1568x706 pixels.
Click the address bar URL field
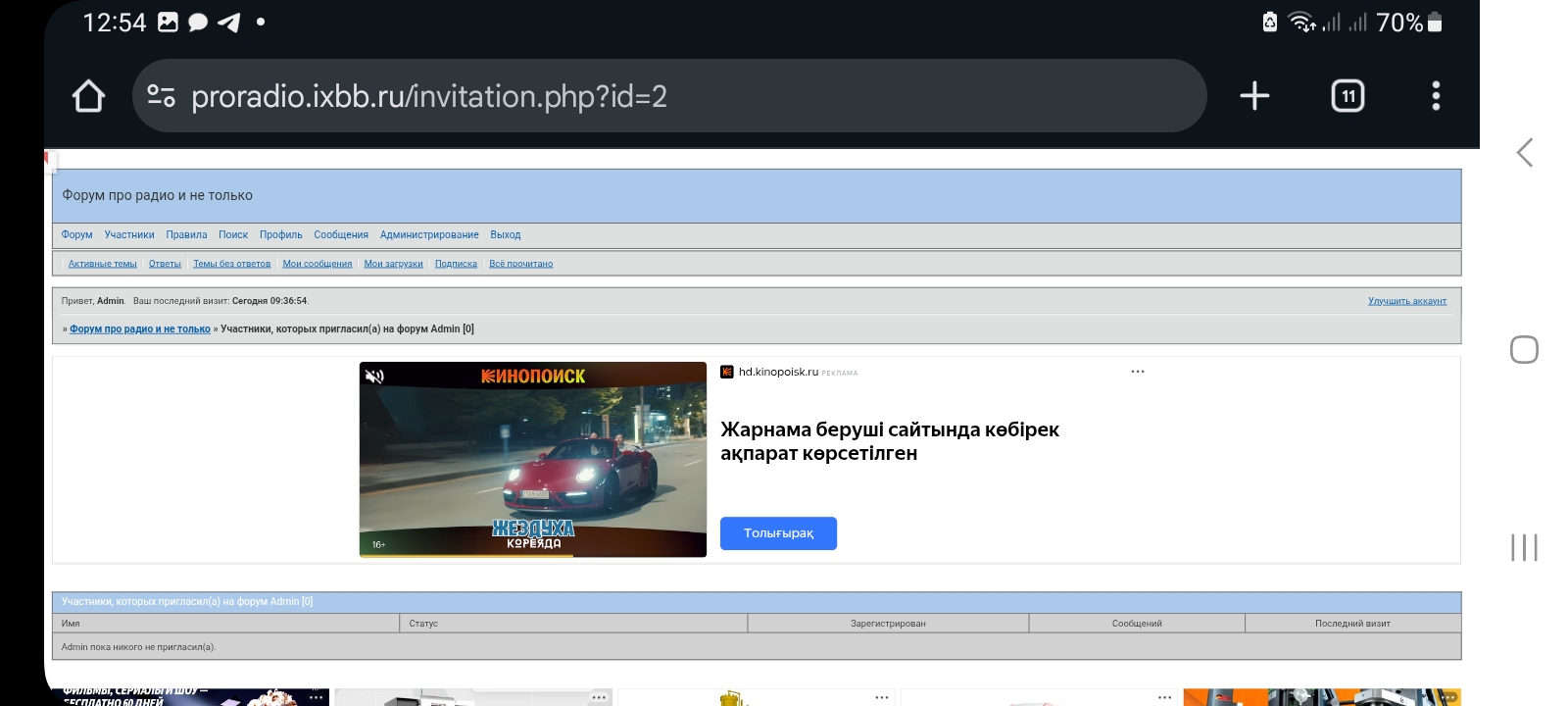666,96
